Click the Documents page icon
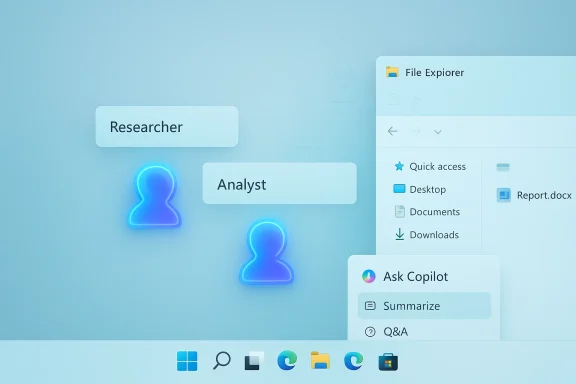The height and width of the screenshot is (384, 576). tap(399, 212)
